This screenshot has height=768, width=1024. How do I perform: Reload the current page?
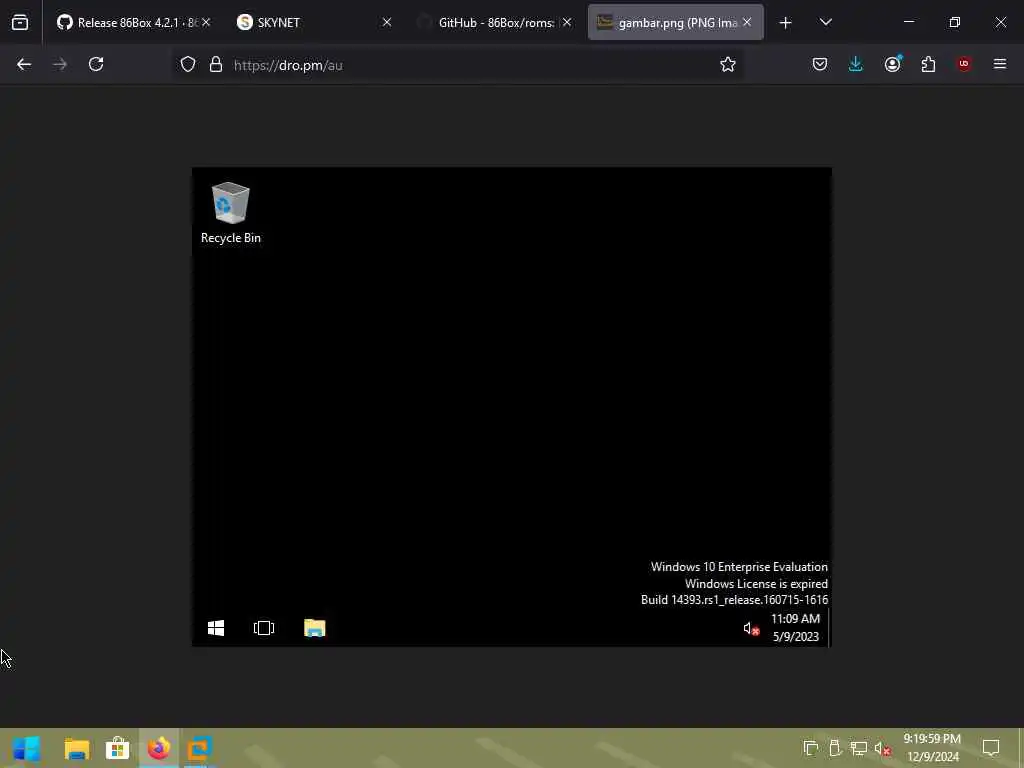96,64
